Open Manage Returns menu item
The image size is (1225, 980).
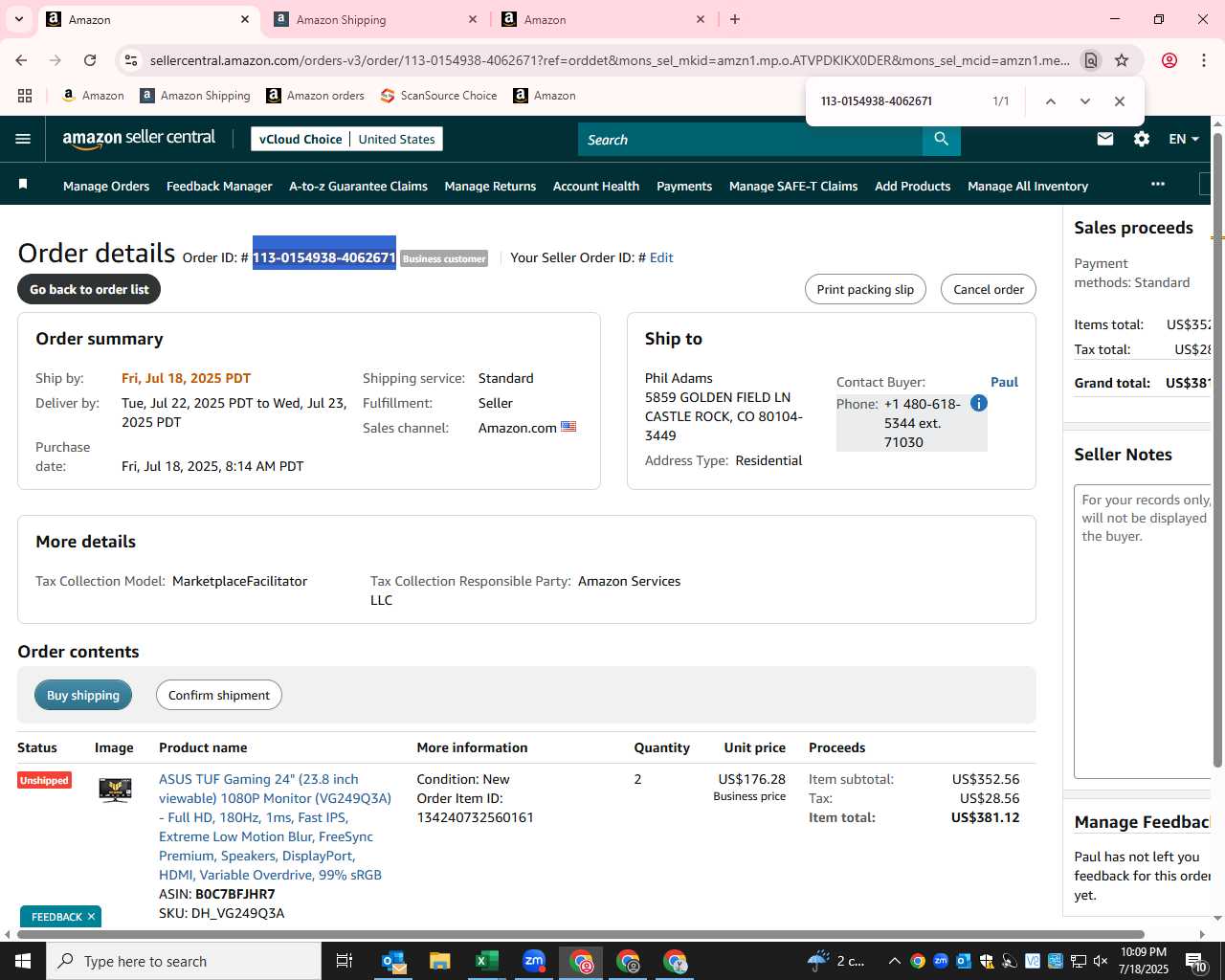(x=490, y=186)
